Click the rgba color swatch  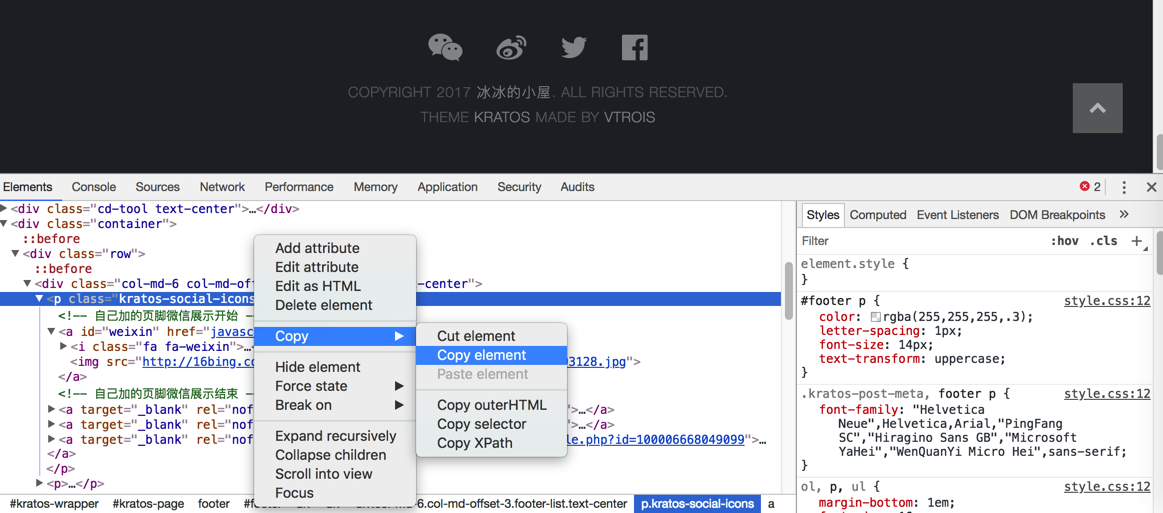point(875,317)
